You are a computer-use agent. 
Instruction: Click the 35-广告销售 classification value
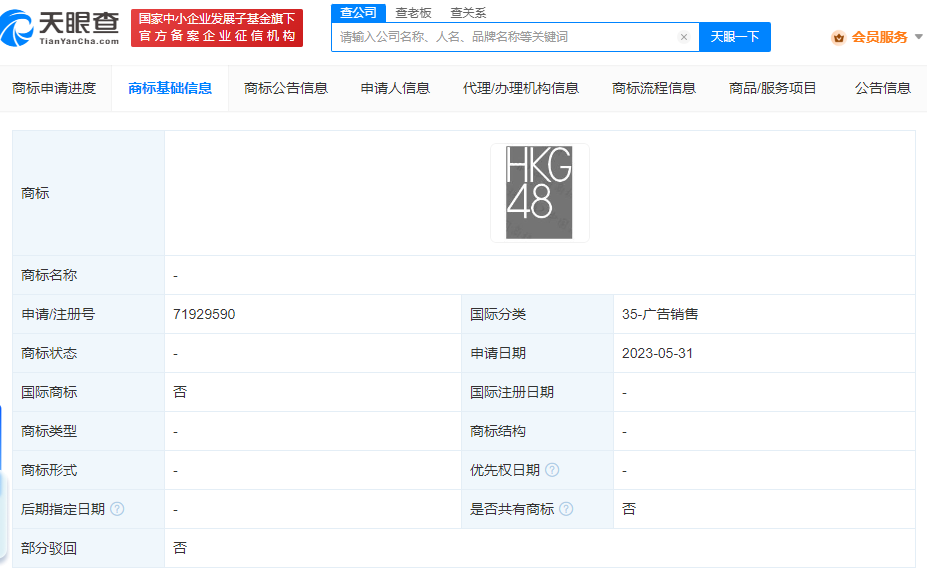pos(660,314)
